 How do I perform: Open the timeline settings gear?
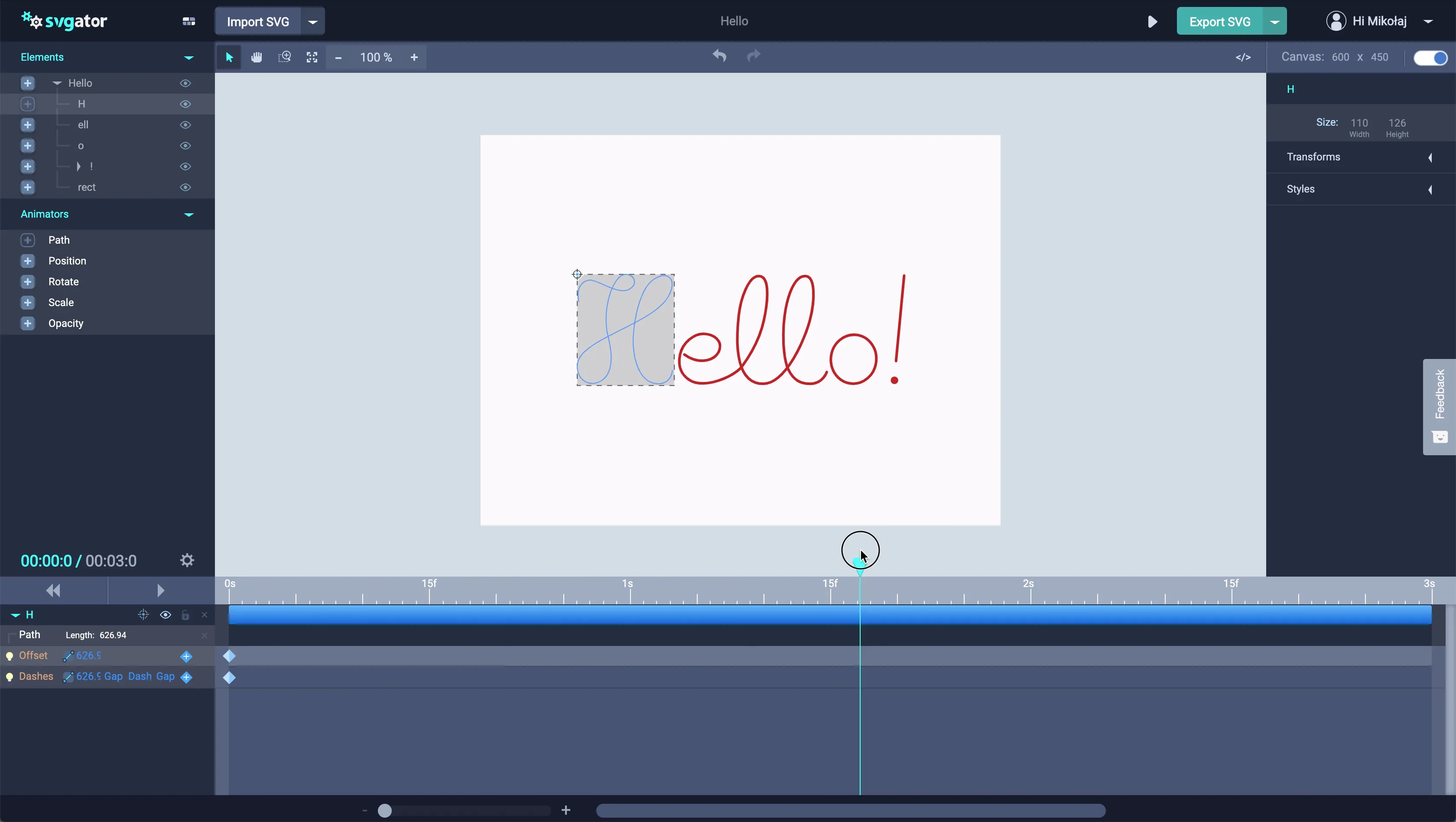coord(185,560)
